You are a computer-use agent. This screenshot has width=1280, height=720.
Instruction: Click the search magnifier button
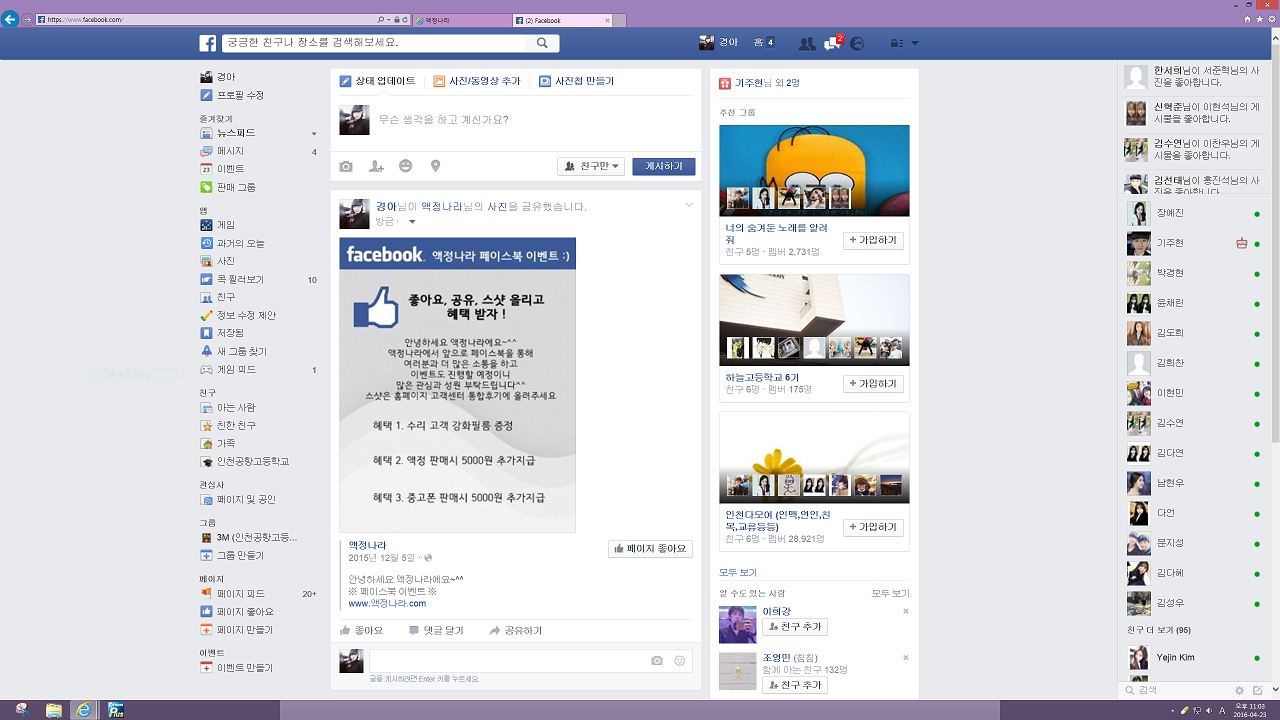pyautogui.click(x=542, y=43)
